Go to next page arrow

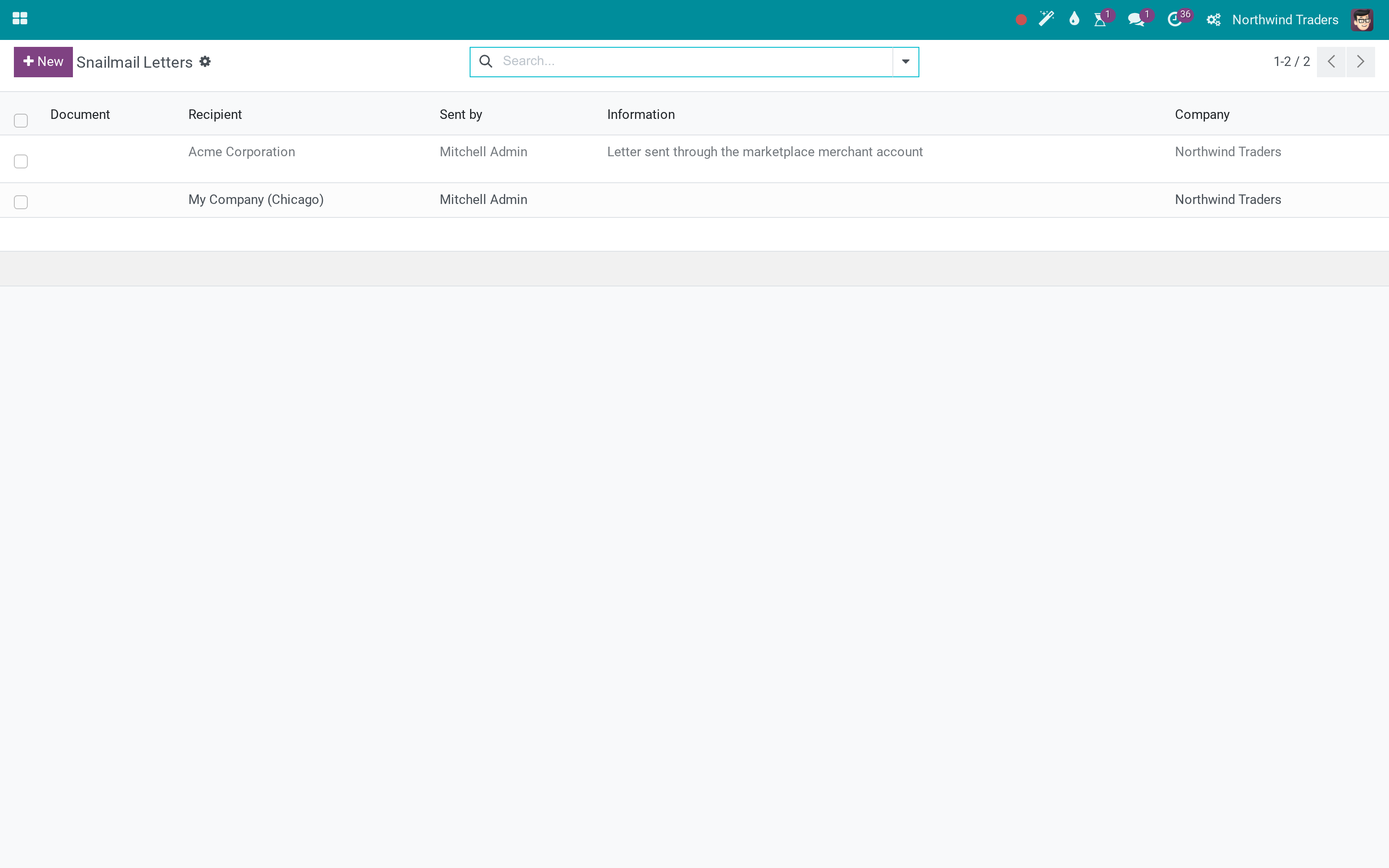point(1360,62)
